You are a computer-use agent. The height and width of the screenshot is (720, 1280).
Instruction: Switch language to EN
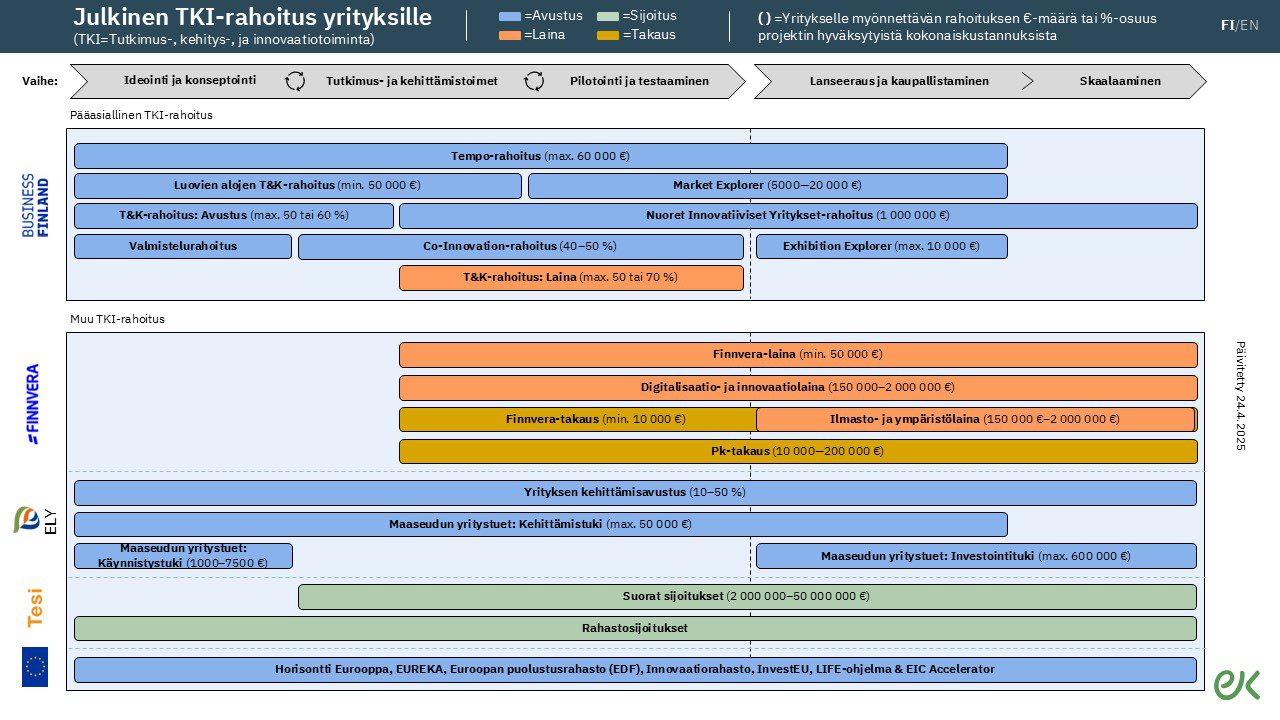point(1250,25)
